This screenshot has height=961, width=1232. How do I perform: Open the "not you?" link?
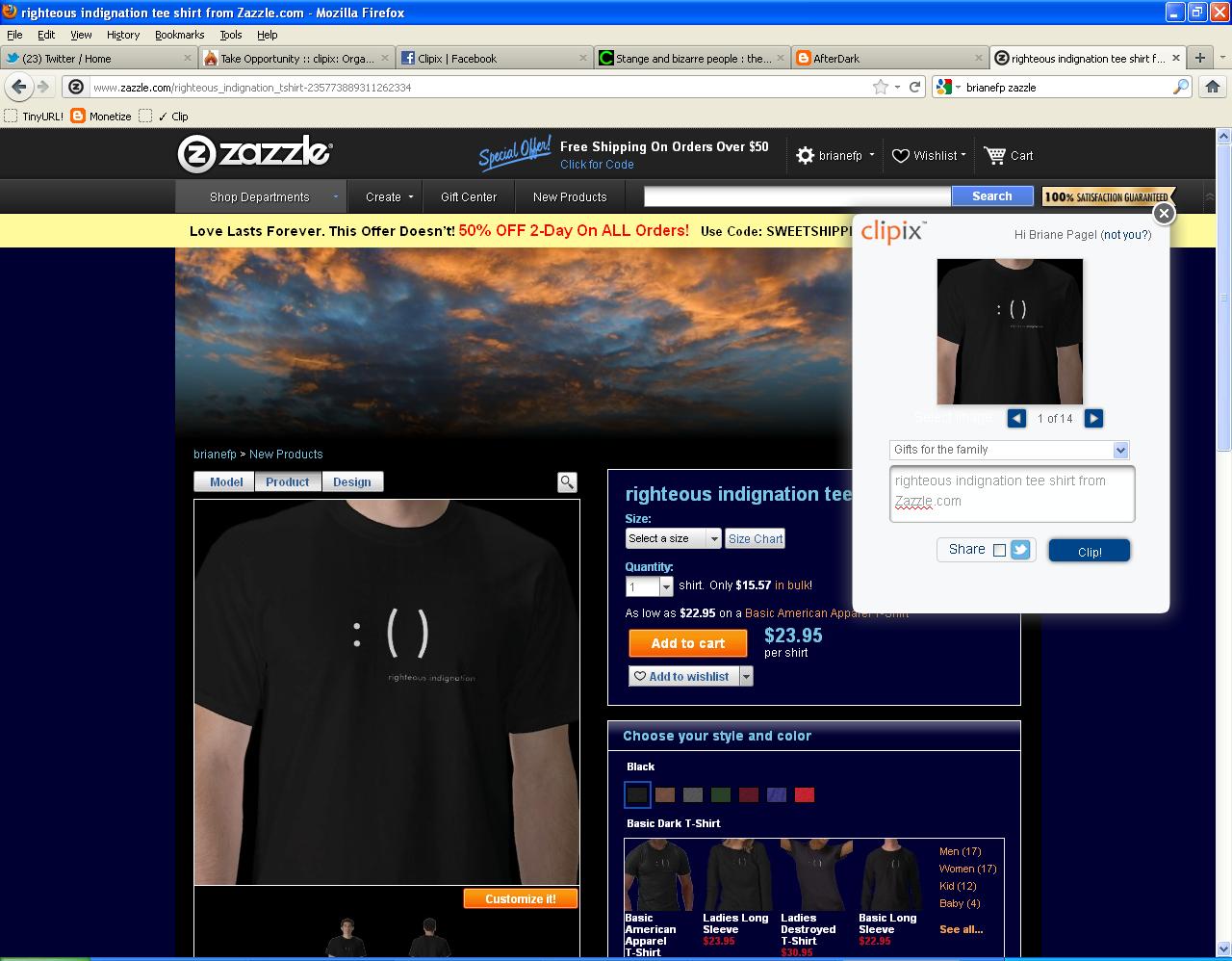pos(1126,235)
